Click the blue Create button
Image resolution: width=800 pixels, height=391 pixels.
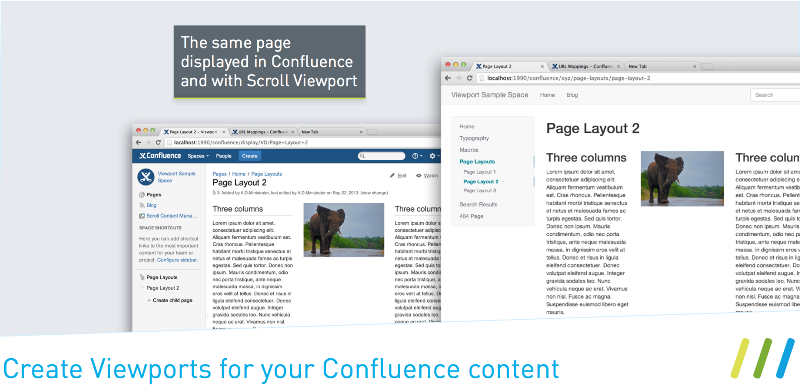(249, 156)
